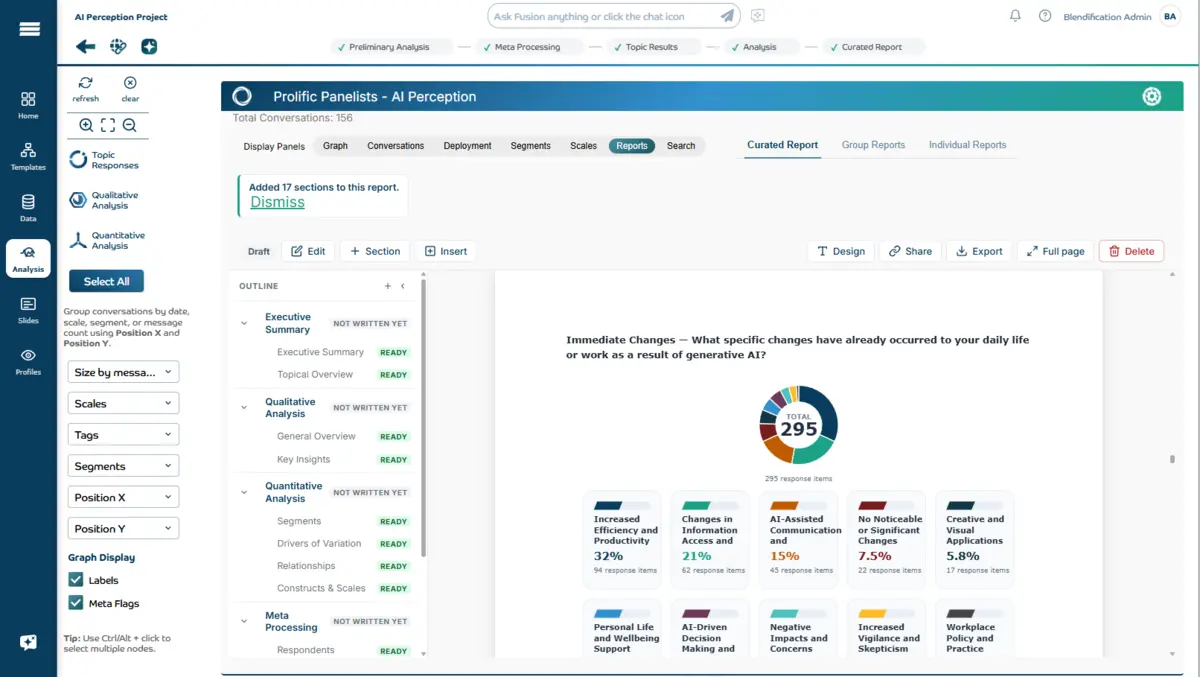Collapse Quantitative Analysis outline section

tap(244, 492)
